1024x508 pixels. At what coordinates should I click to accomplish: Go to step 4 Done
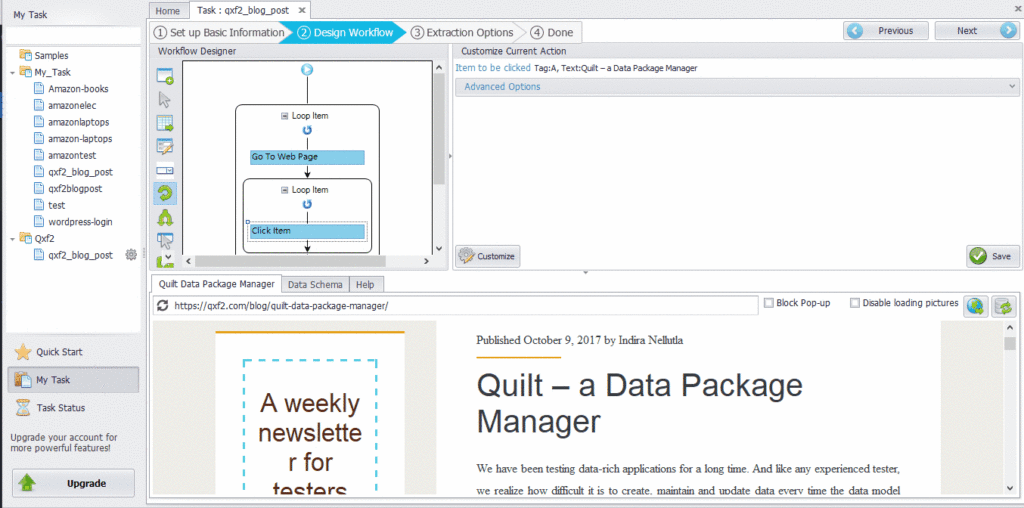tap(552, 32)
